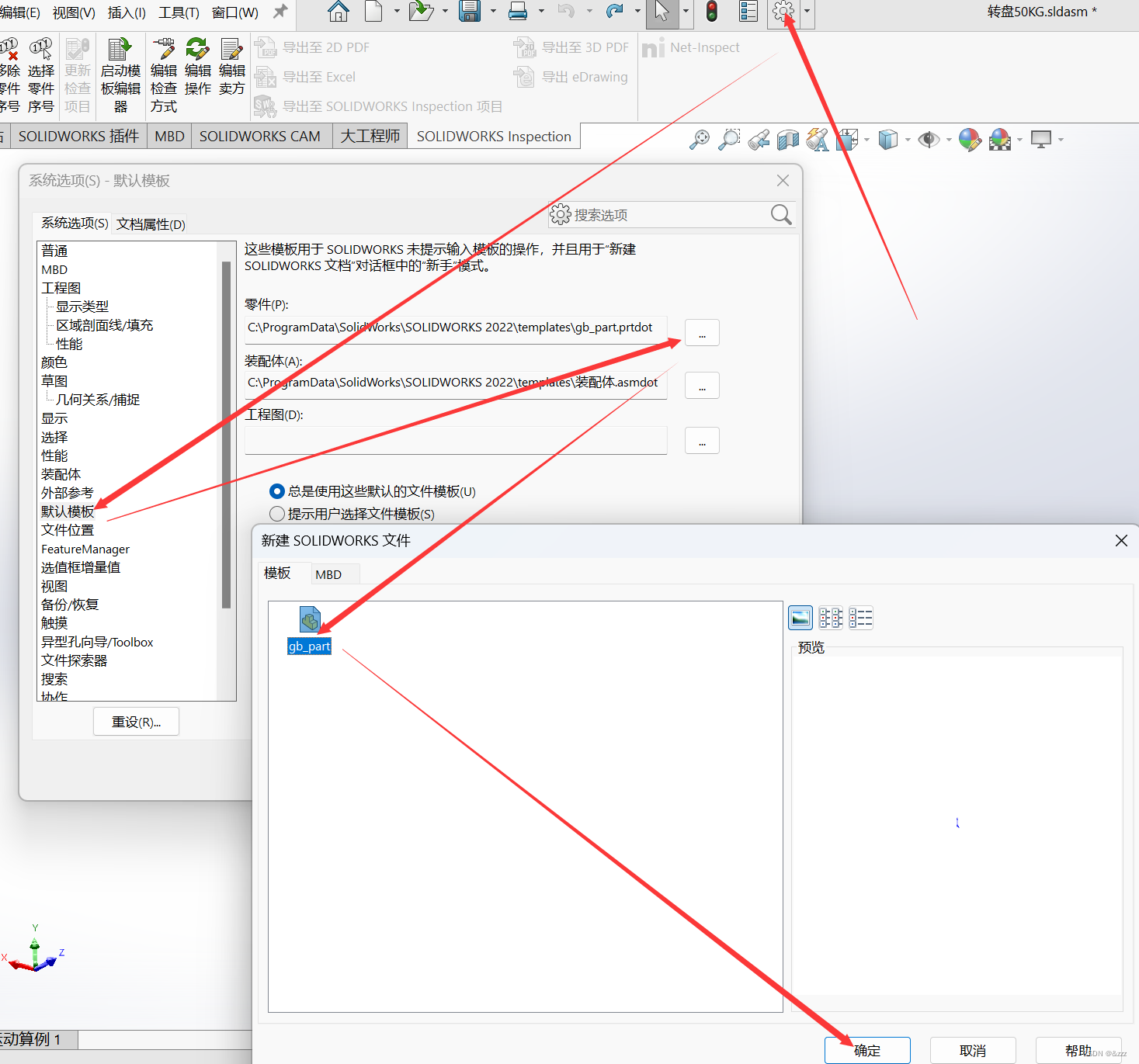Click the Apply scene icon
This screenshot has width=1139, height=1064.
[x=1000, y=140]
